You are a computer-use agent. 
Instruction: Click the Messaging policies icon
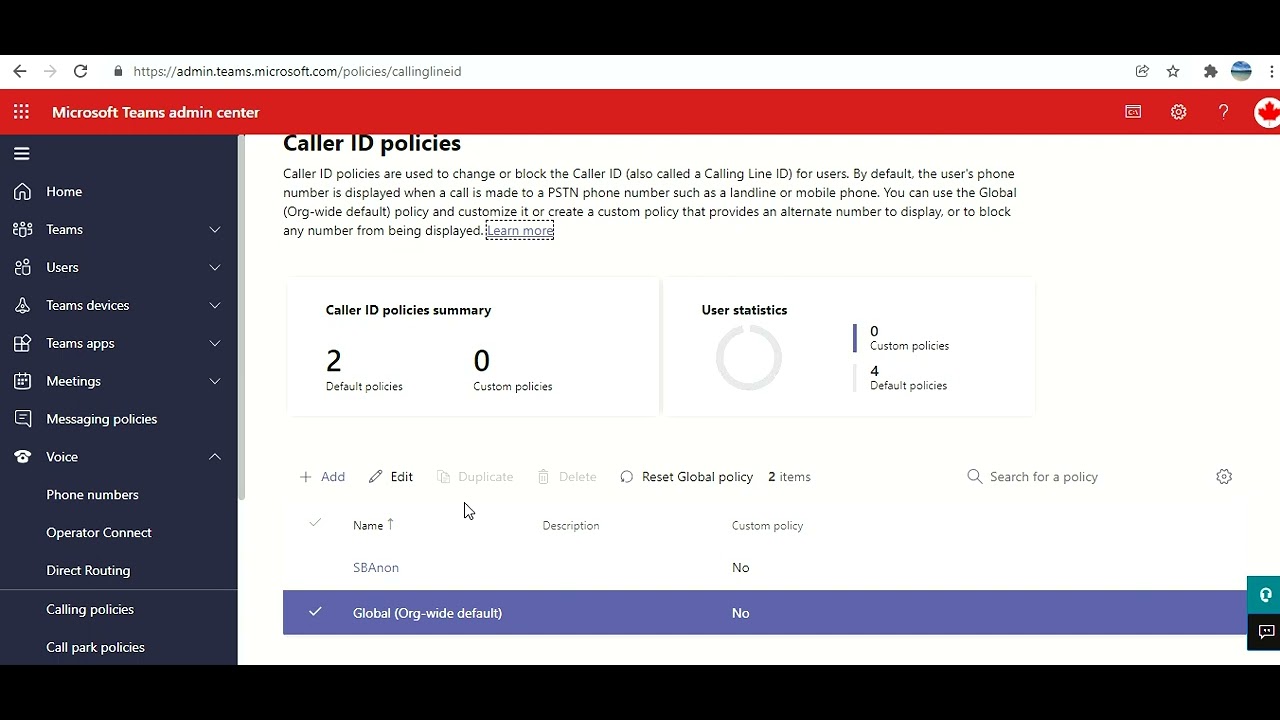[x=22, y=419]
